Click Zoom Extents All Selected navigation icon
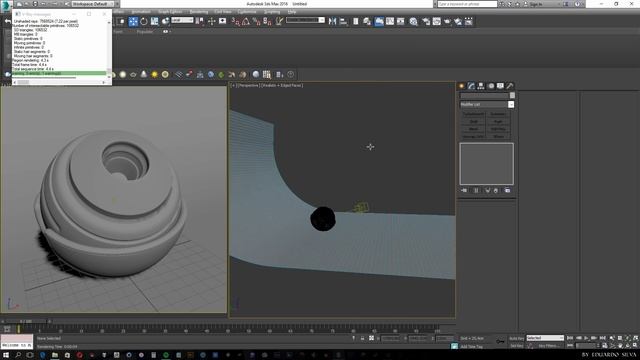640x360 pixels. tap(636, 338)
